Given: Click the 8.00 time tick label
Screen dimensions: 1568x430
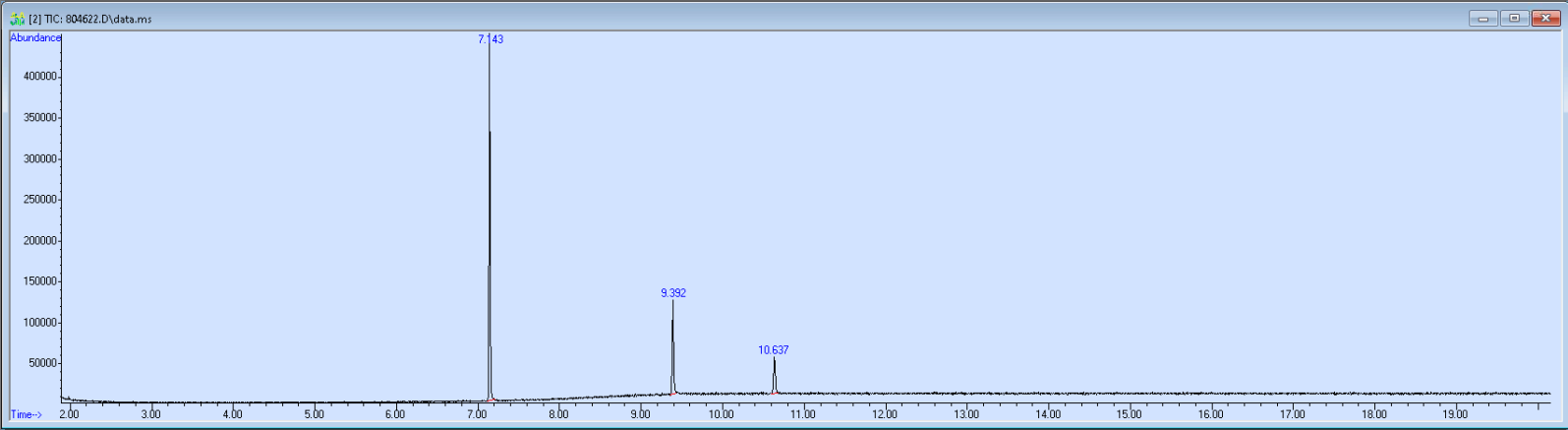Looking at the screenshot, I should tap(558, 415).
